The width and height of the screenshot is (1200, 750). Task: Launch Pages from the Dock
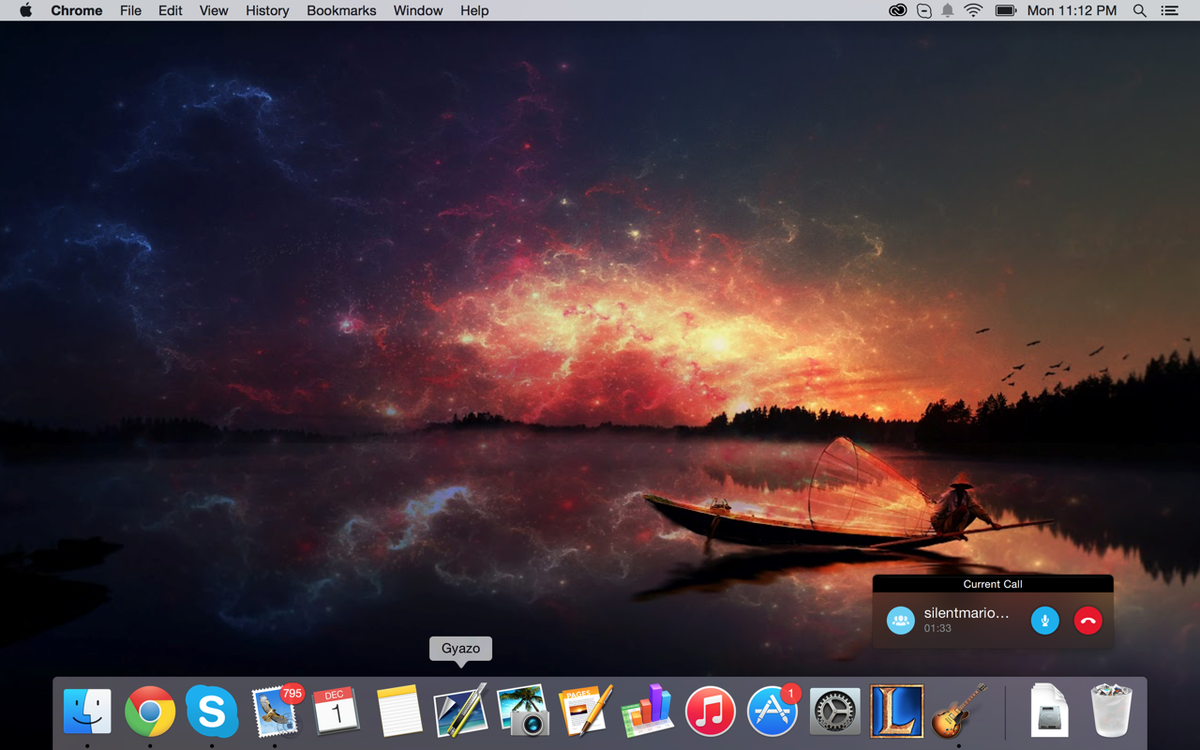[585, 711]
